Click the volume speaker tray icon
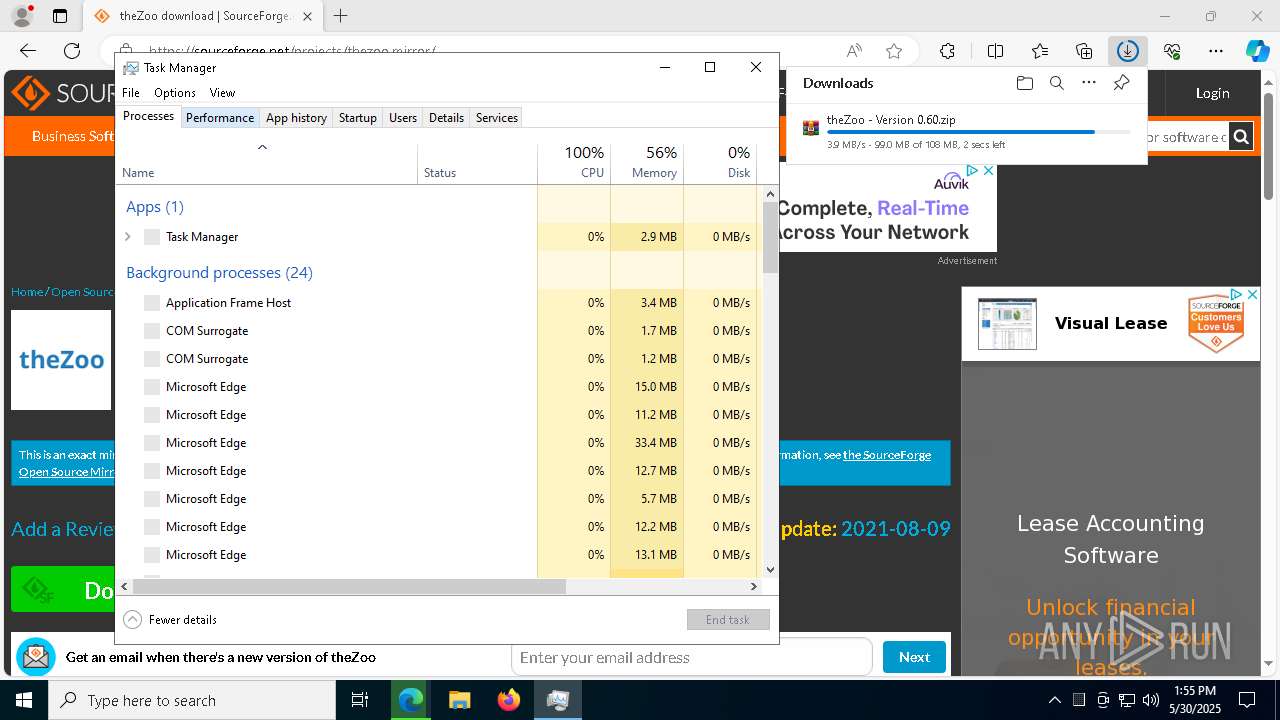The width and height of the screenshot is (1280, 720). [x=1151, y=700]
